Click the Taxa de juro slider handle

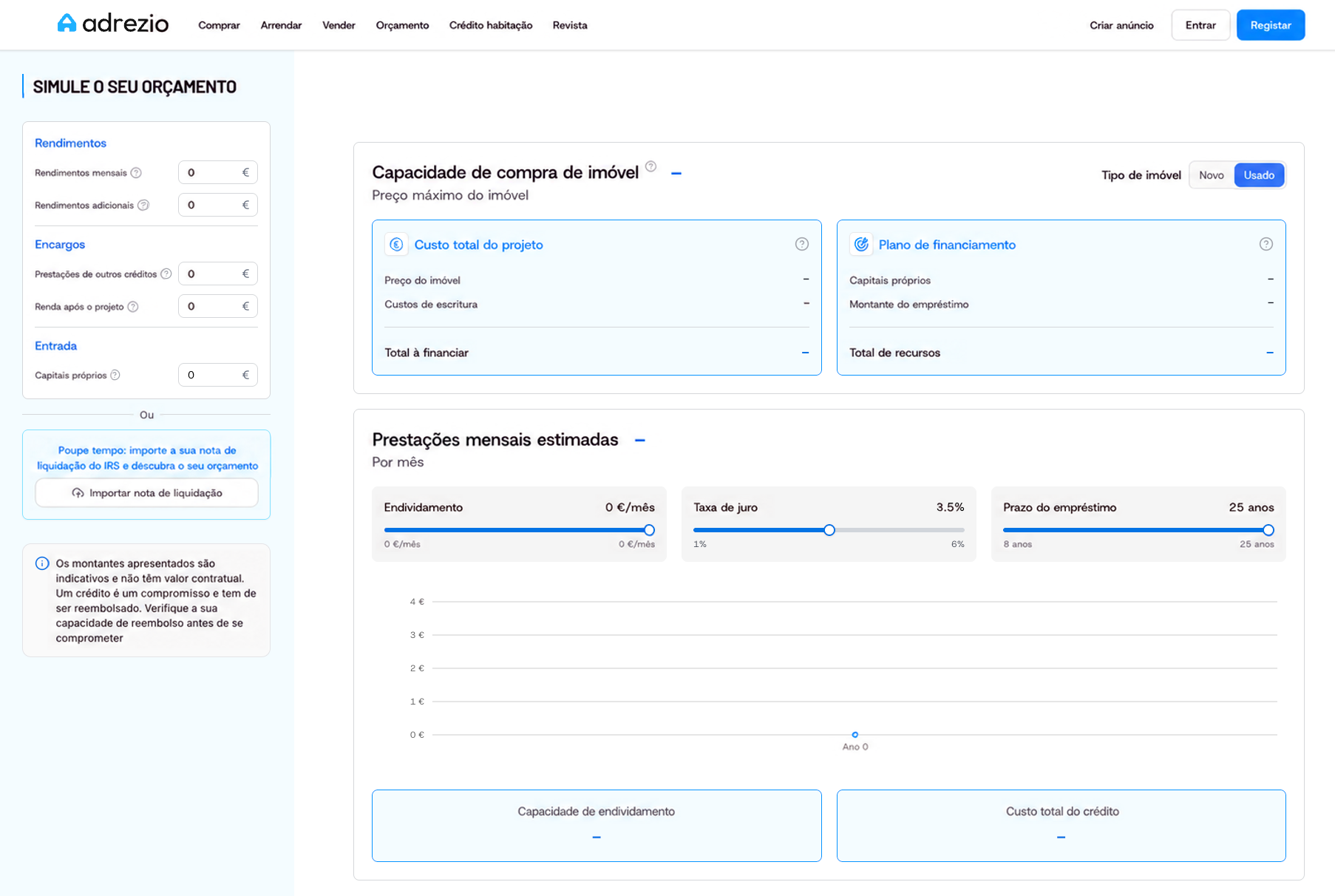coord(829,530)
